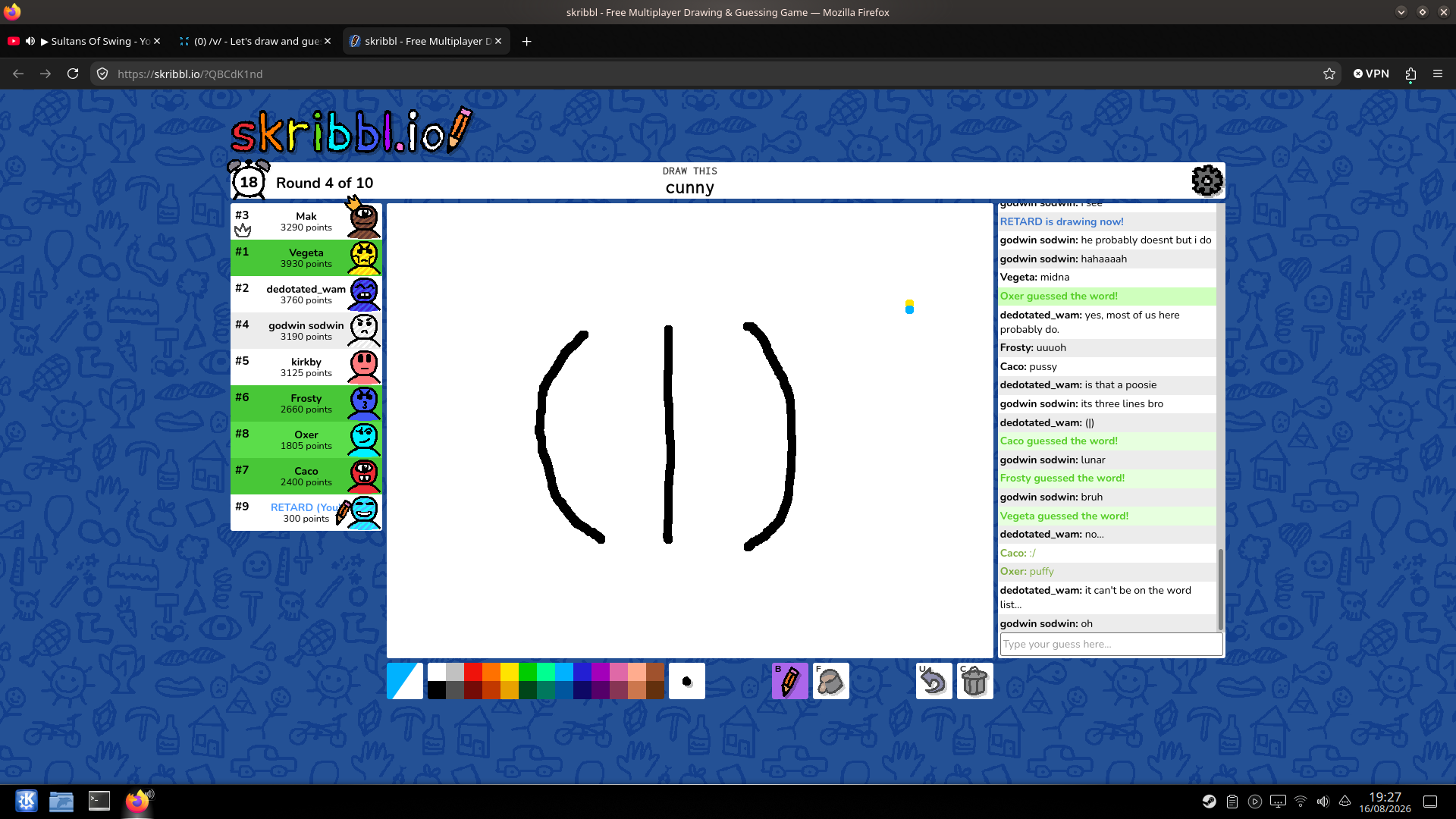Open the brush size picker
Viewport: 1456px width, 819px height.
pos(686,681)
